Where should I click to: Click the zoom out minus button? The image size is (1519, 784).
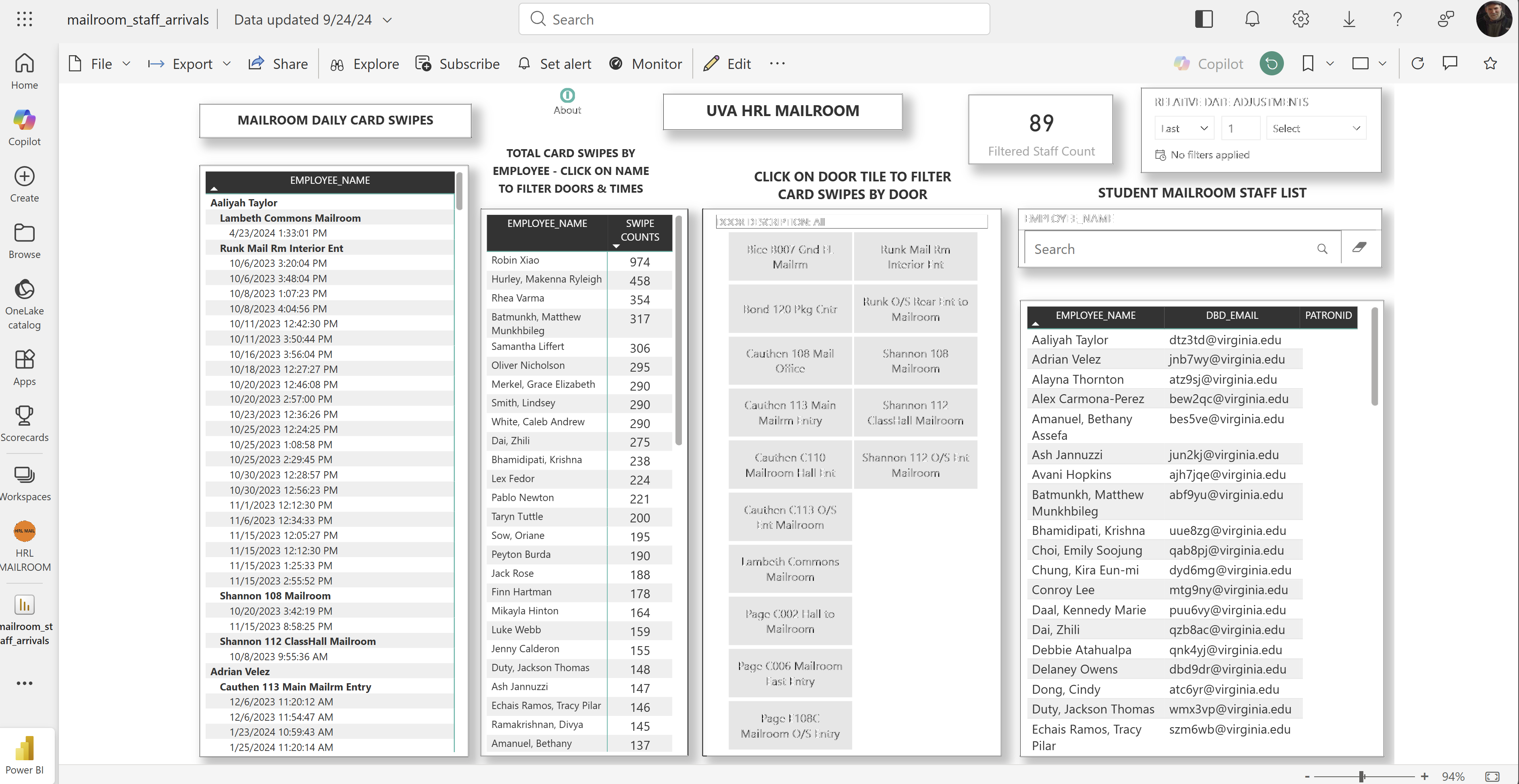[1307, 776]
